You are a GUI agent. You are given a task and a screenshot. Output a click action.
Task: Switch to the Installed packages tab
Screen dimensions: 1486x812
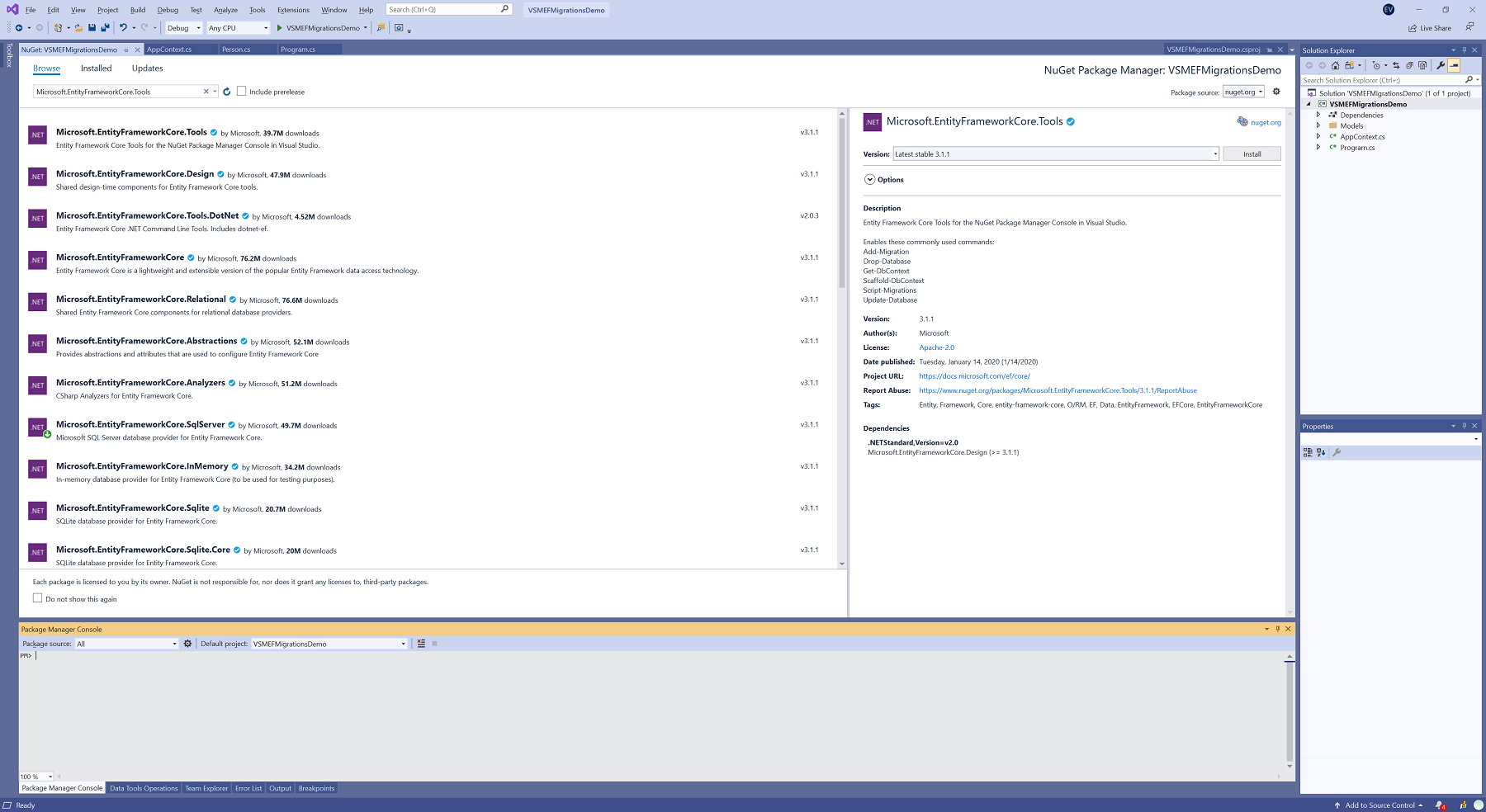point(96,68)
